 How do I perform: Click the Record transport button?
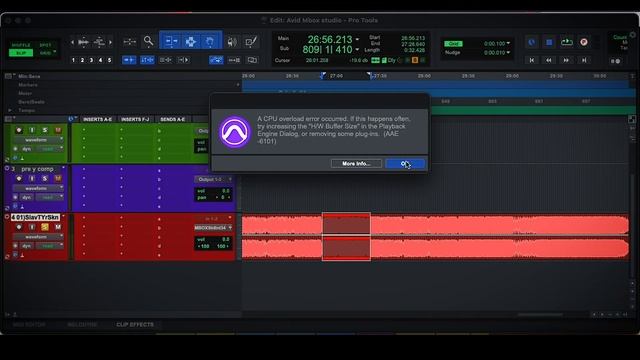click(x=584, y=42)
